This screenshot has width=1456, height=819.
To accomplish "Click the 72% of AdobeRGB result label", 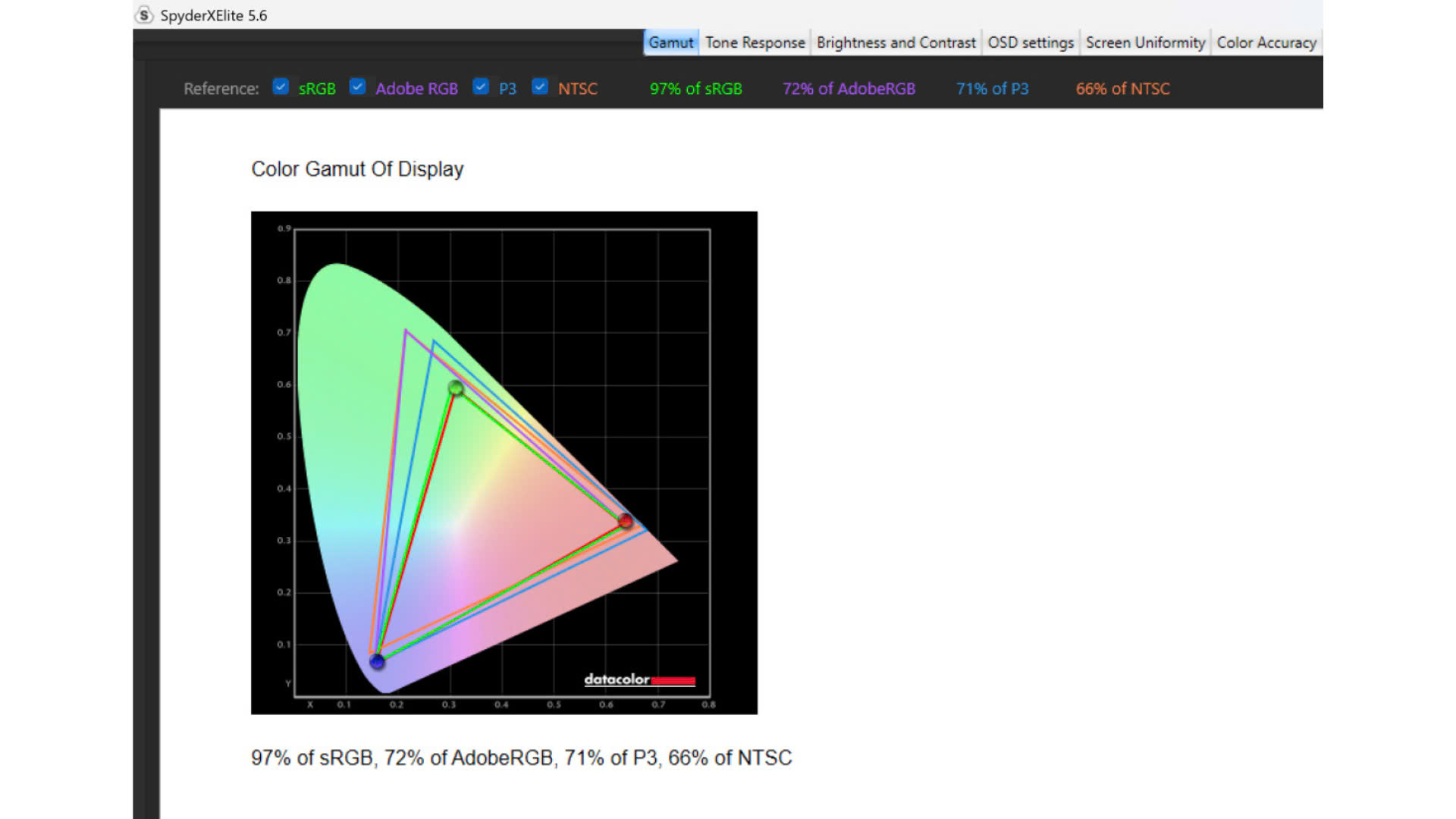I will (849, 89).
